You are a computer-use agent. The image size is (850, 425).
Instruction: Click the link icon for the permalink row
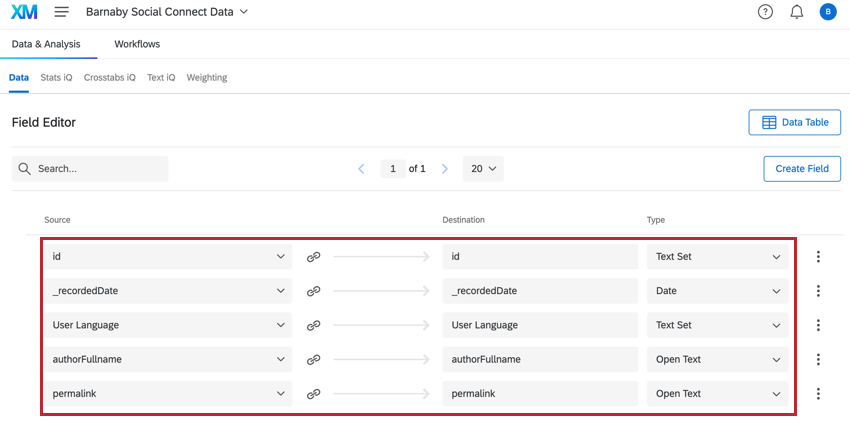click(x=313, y=394)
